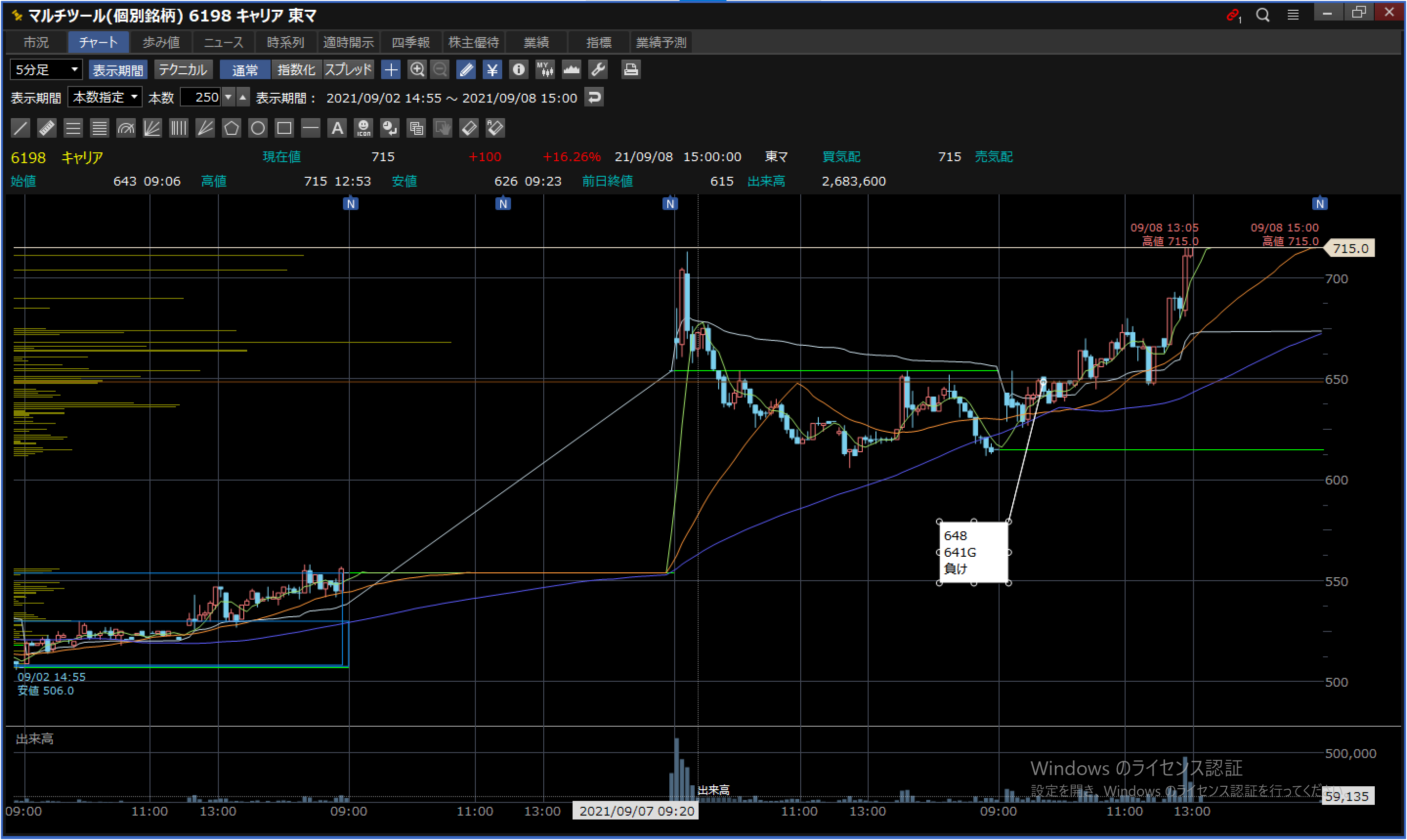Open the 四季報 tab
This screenshot has width=1407, height=840.
410,42
